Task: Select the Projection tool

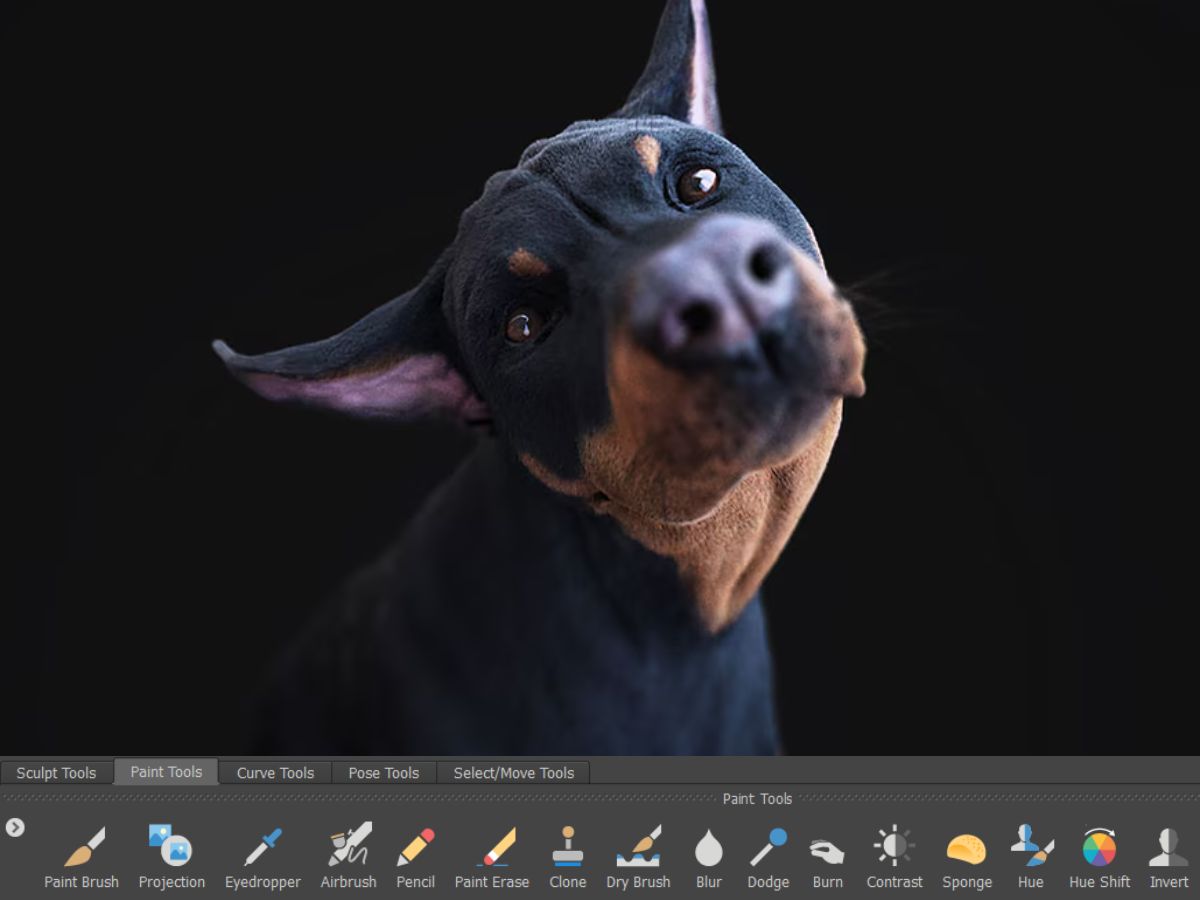Action: tap(171, 856)
